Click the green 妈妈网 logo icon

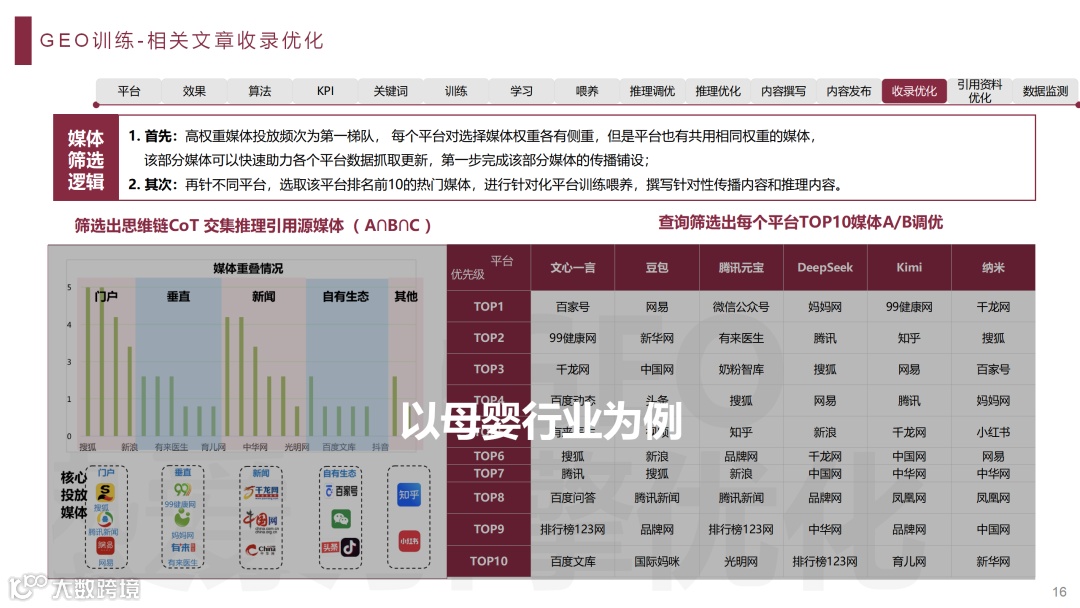click(182, 518)
